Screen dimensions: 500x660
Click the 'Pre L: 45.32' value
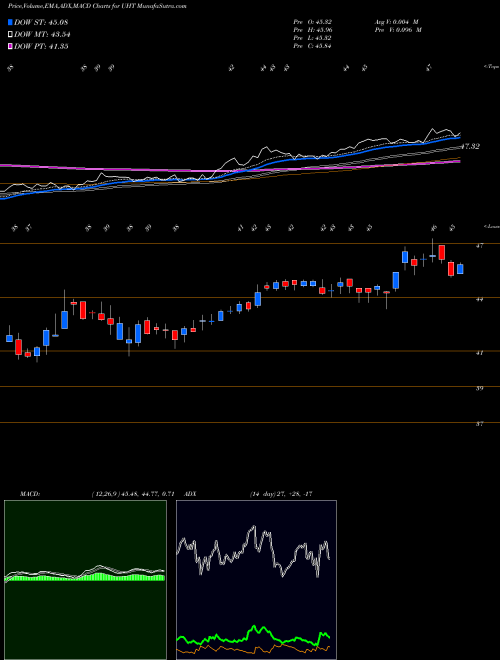coord(312,37)
